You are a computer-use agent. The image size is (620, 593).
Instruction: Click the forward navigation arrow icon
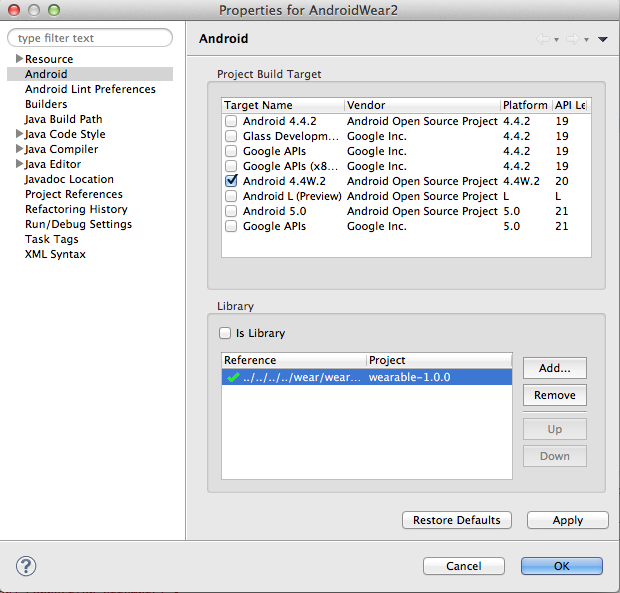coord(573,39)
